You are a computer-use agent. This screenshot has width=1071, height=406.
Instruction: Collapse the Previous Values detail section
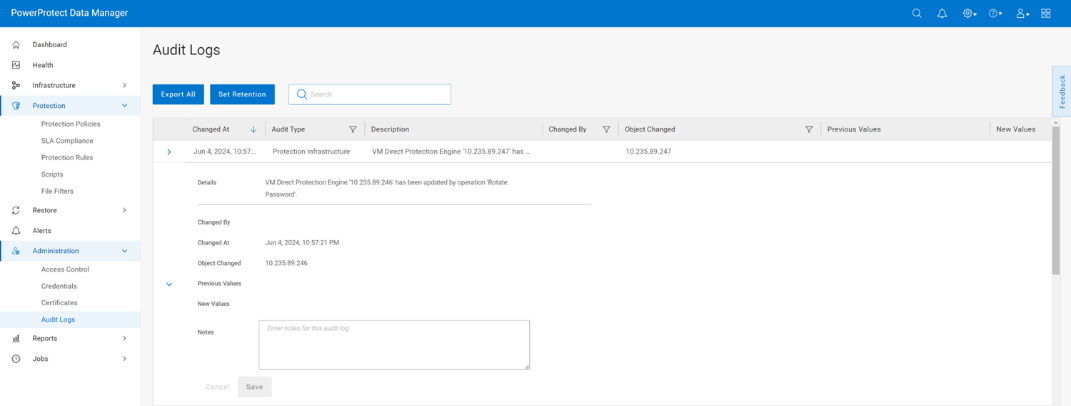coord(169,284)
